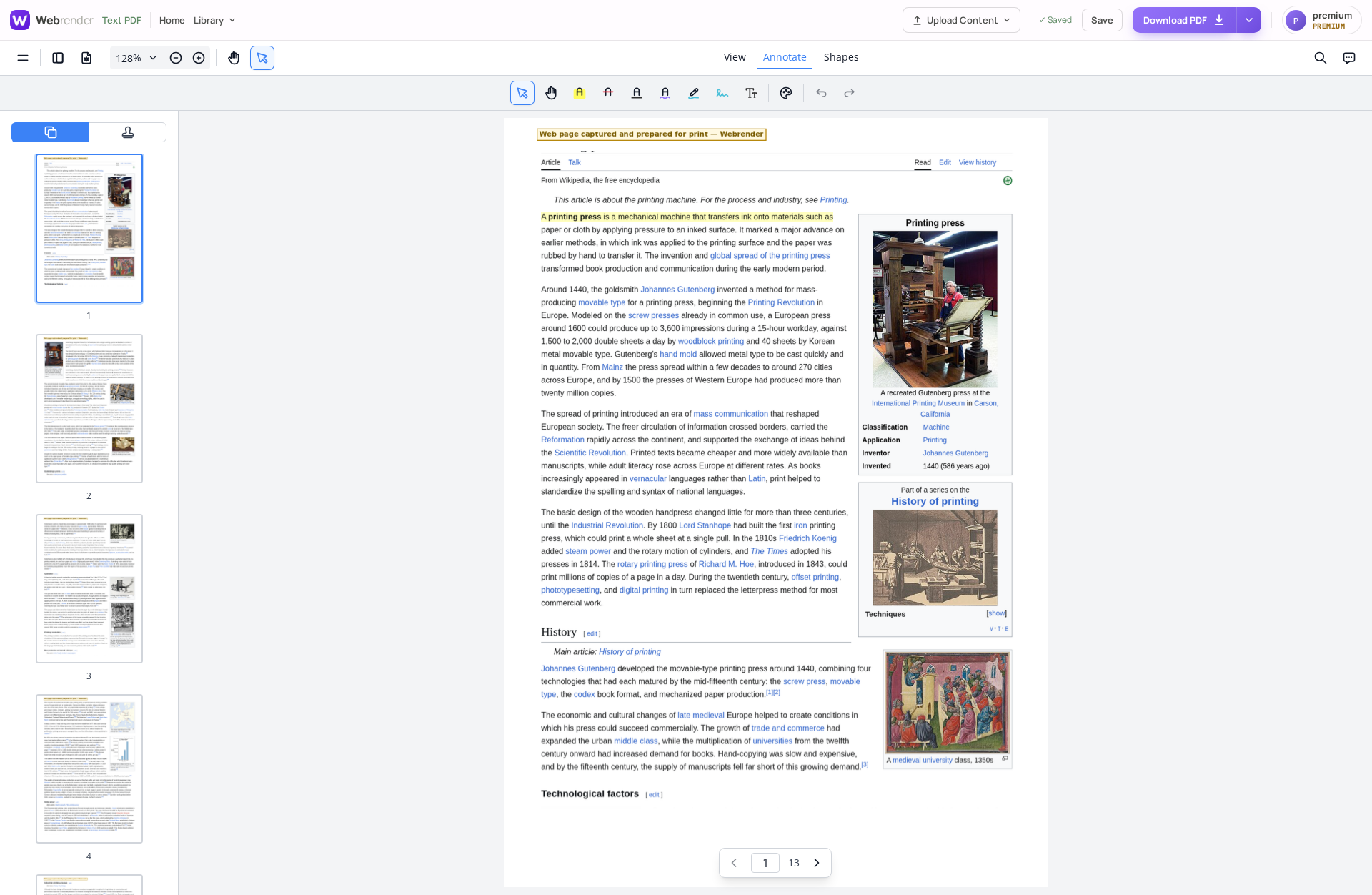Switch to the Annotate tab
Screen dimensions: 1372x895
785,57
